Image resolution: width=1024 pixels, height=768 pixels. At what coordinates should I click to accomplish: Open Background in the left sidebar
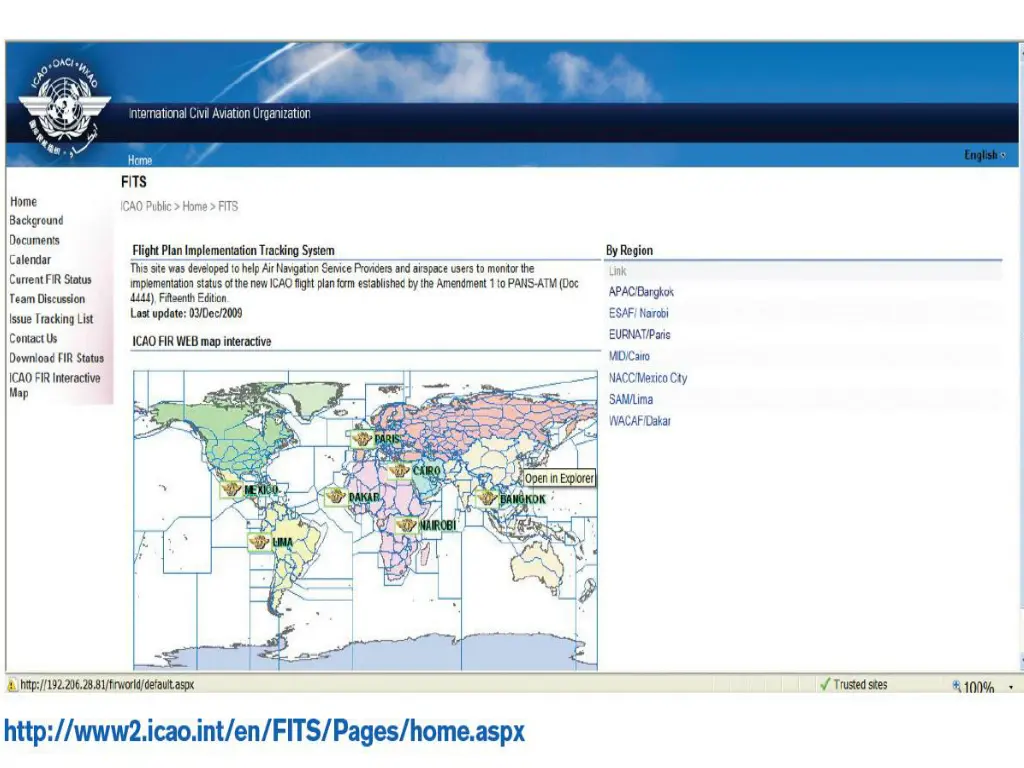pyautogui.click(x=37, y=221)
